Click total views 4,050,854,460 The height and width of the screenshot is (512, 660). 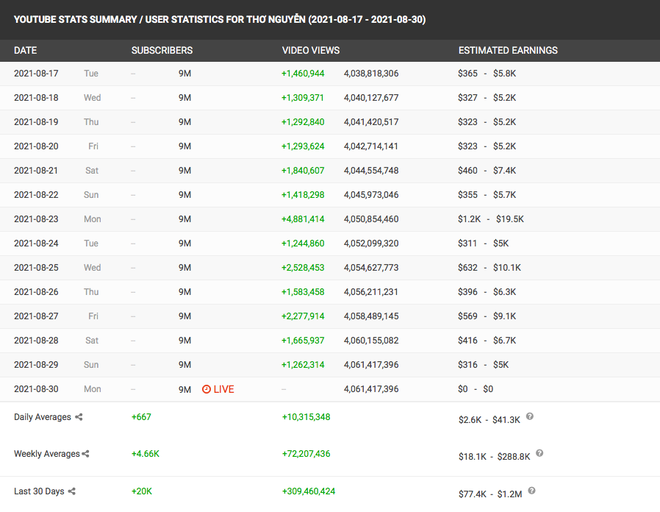click(371, 219)
